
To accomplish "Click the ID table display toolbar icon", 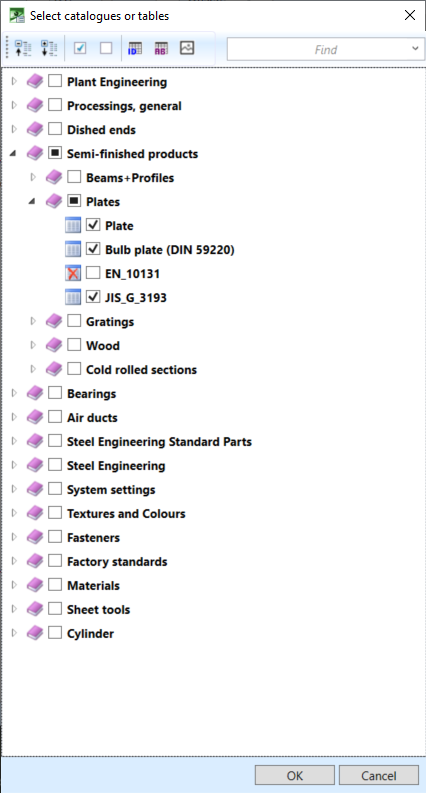I will [135, 49].
